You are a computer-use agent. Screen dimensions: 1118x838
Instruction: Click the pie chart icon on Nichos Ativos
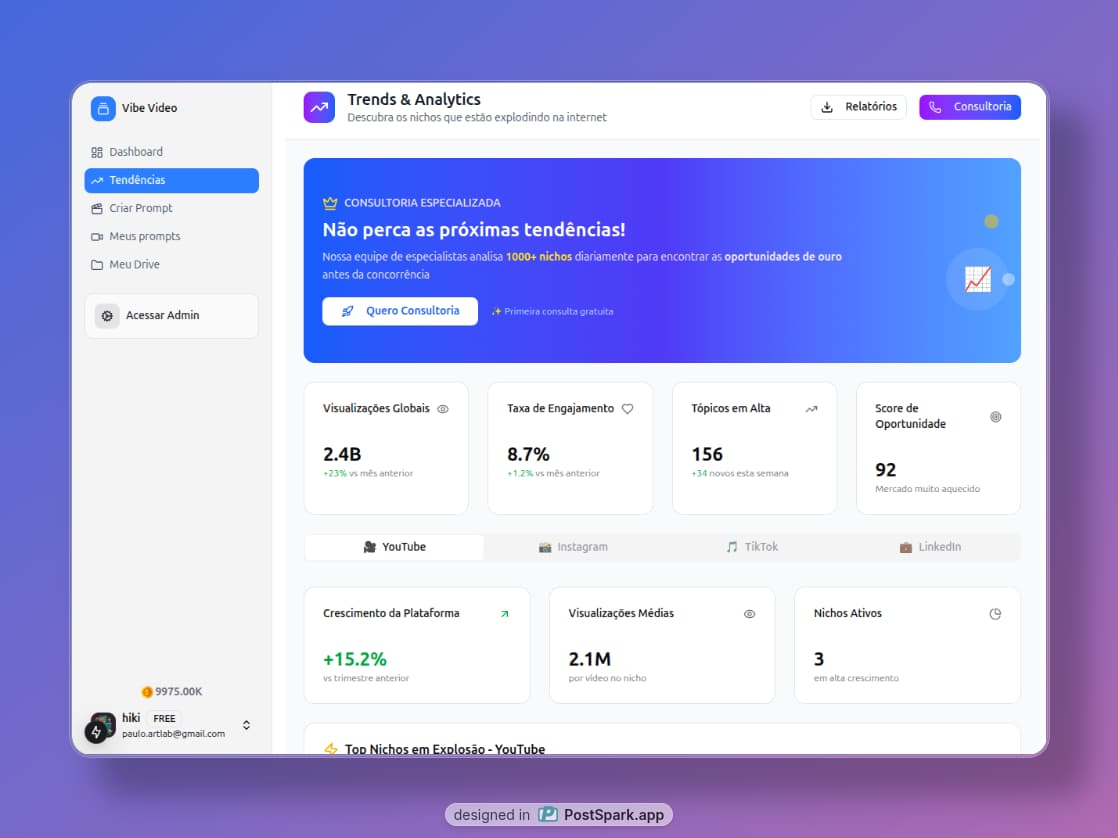(x=995, y=614)
